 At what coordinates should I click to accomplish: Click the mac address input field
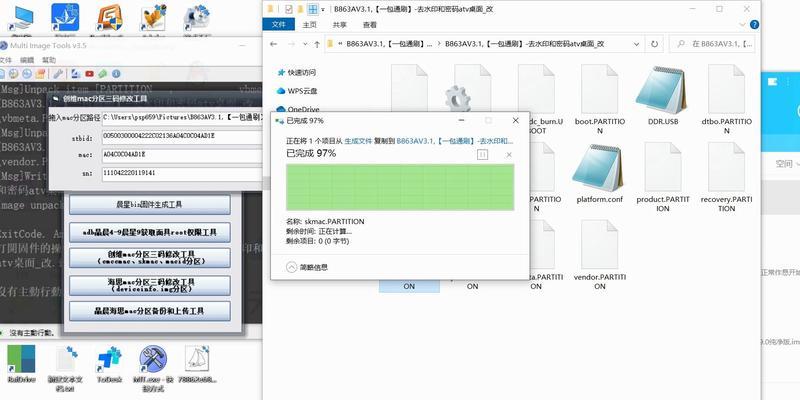[x=182, y=155]
